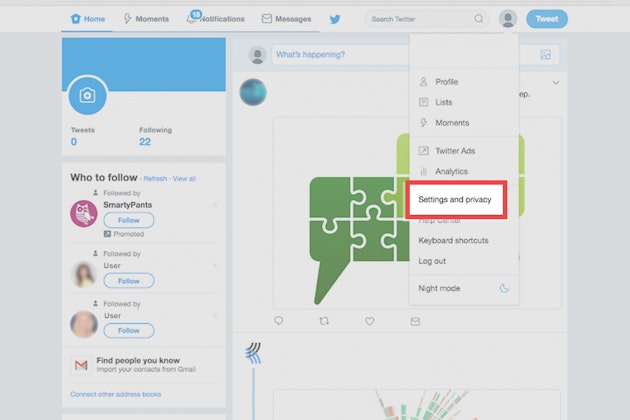This screenshot has width=630, height=420.
Task: Click the Tweet button
Action: pyautogui.click(x=547, y=19)
